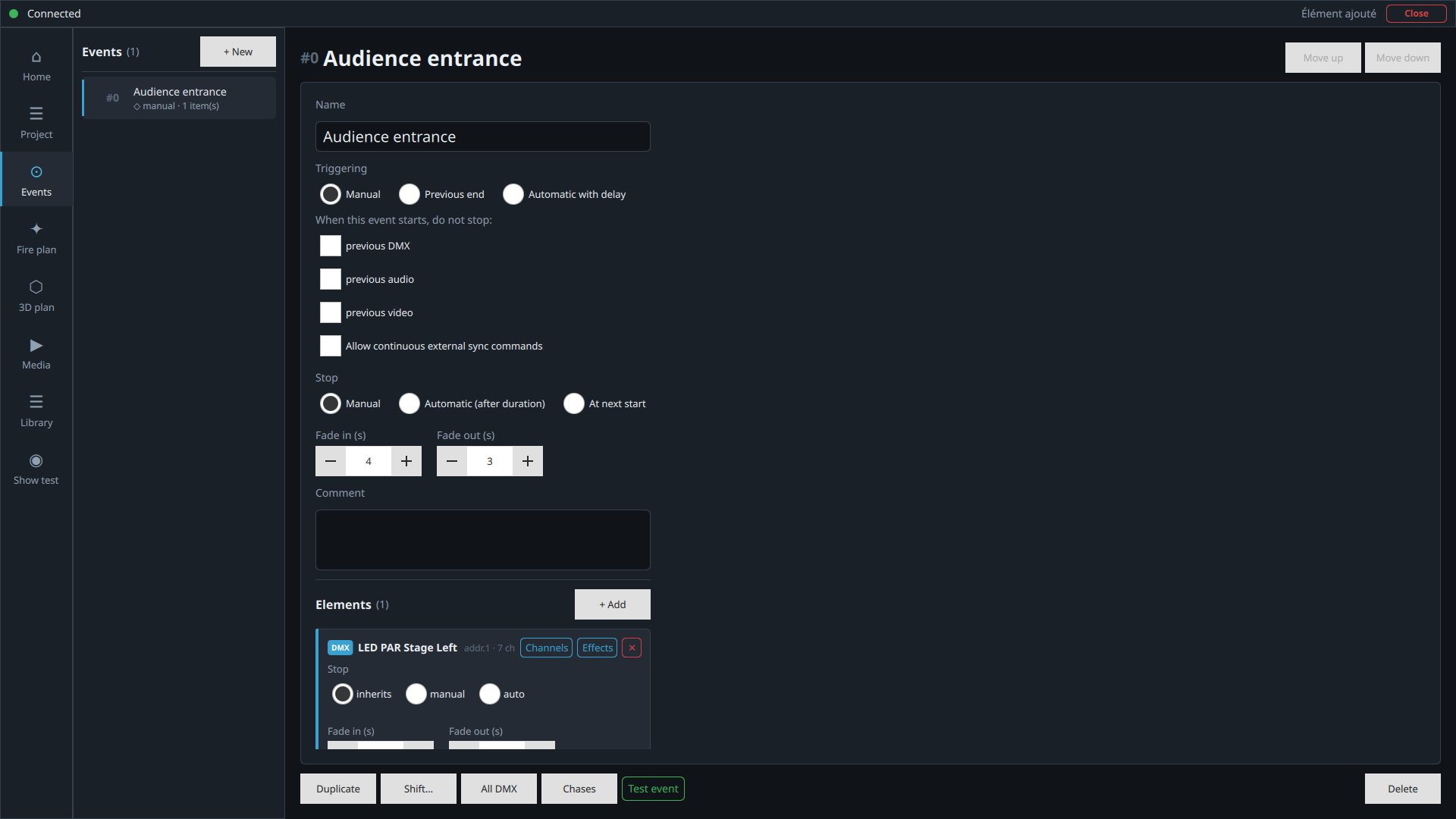Viewport: 1456px width, 819px height.
Task: Delete the Audience entrance event
Action: tap(1403, 789)
